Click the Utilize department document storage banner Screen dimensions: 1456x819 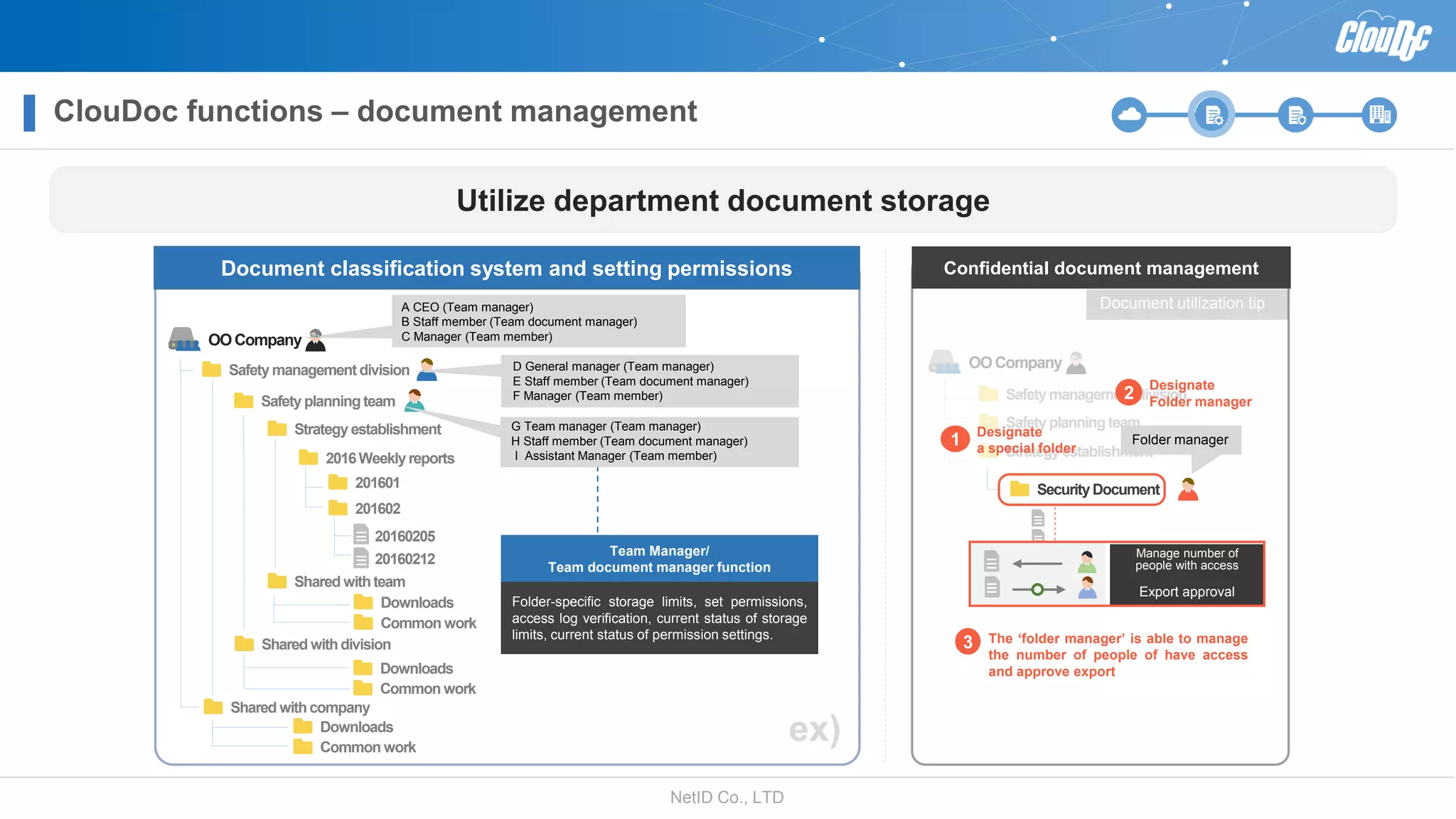(x=723, y=200)
